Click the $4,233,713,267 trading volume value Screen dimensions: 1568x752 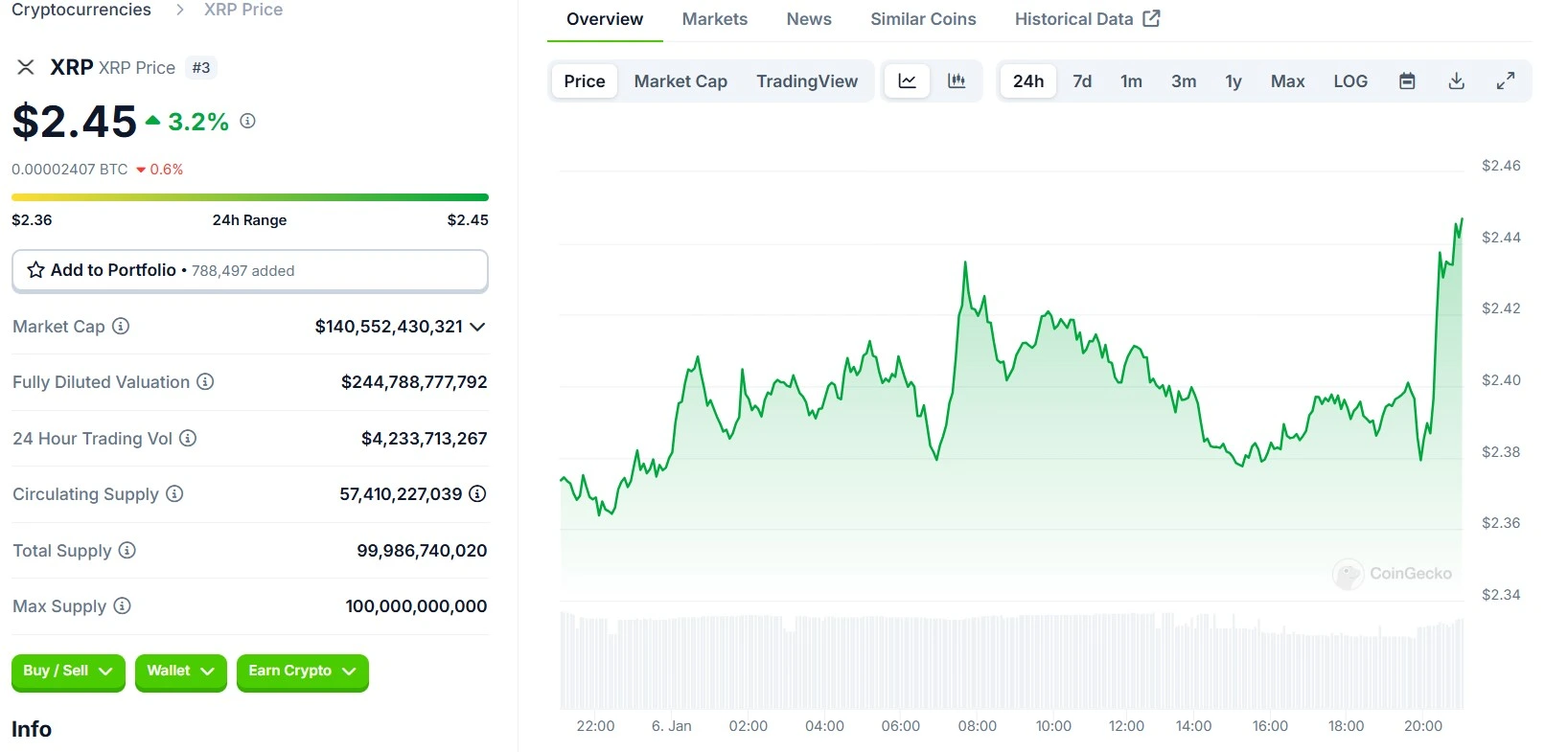(x=424, y=439)
